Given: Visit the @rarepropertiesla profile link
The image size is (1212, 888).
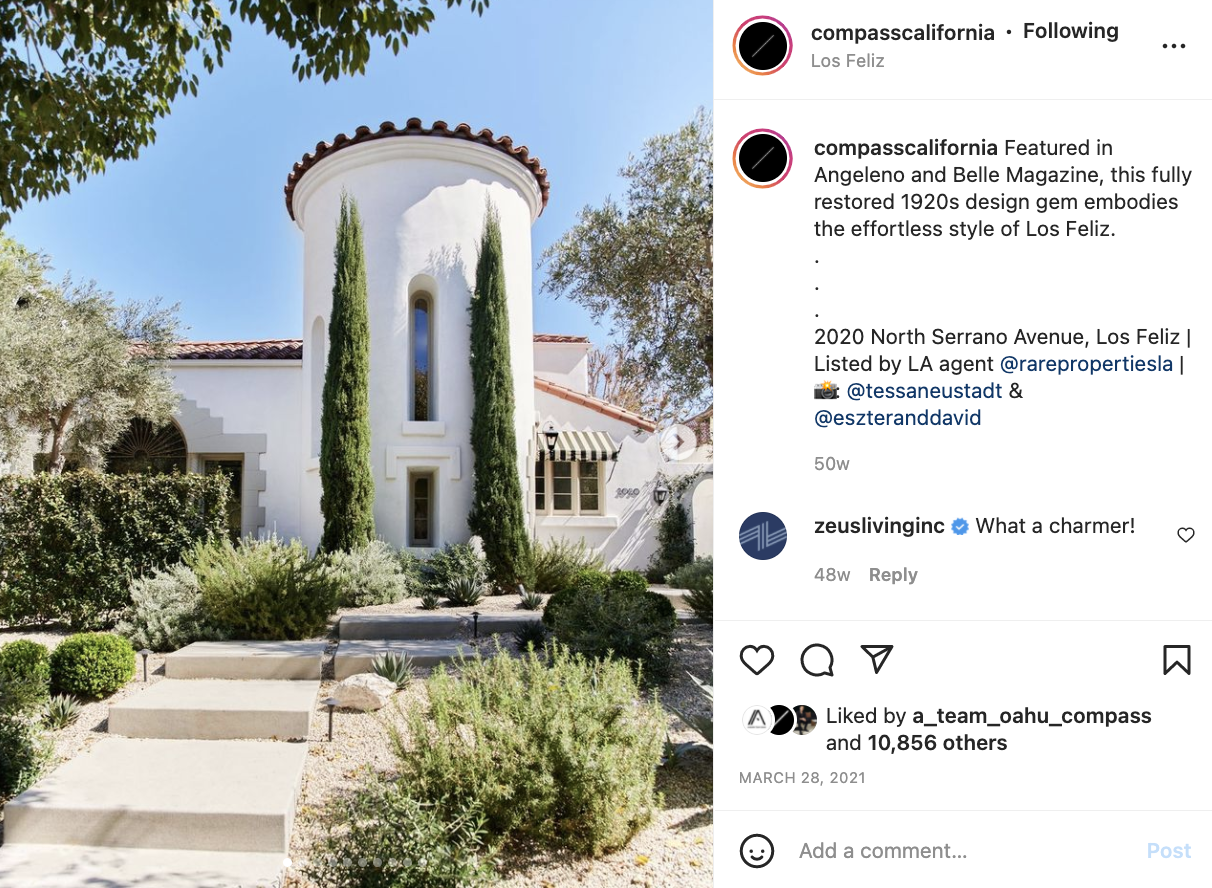Looking at the screenshot, I should point(1086,364).
